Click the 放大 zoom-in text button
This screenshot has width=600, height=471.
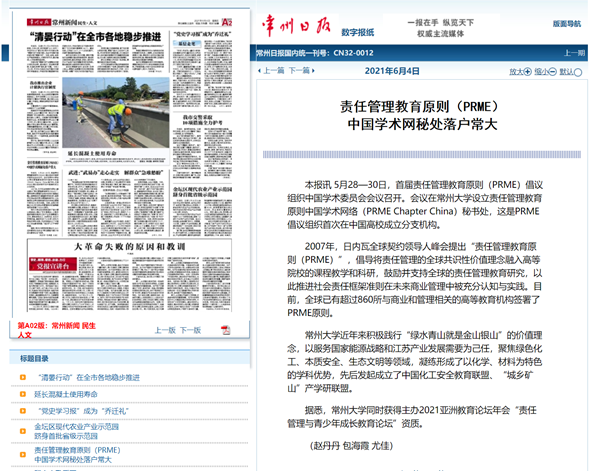coord(516,71)
